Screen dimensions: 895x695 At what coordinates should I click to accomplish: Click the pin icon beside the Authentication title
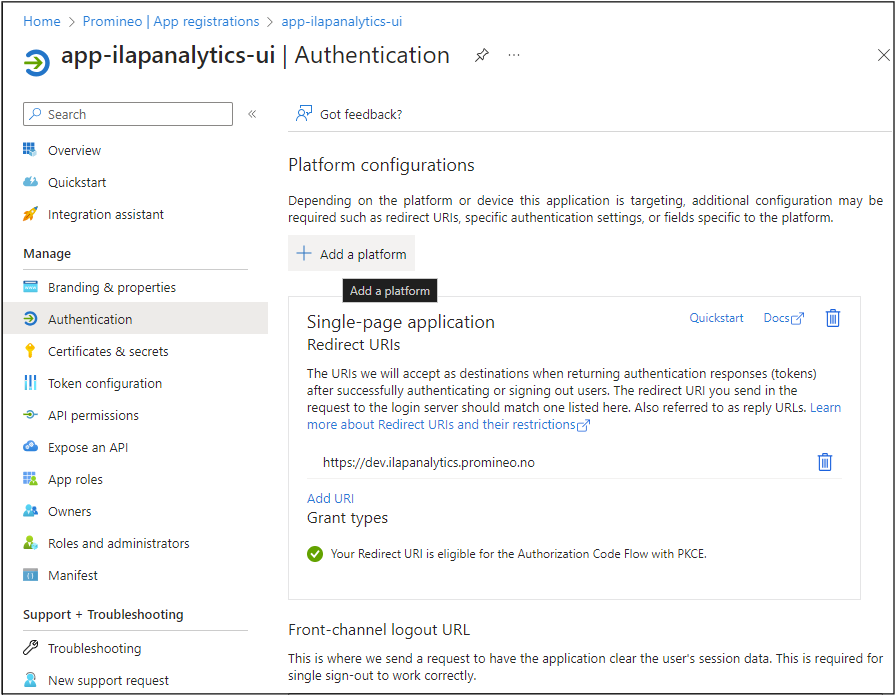[482, 55]
